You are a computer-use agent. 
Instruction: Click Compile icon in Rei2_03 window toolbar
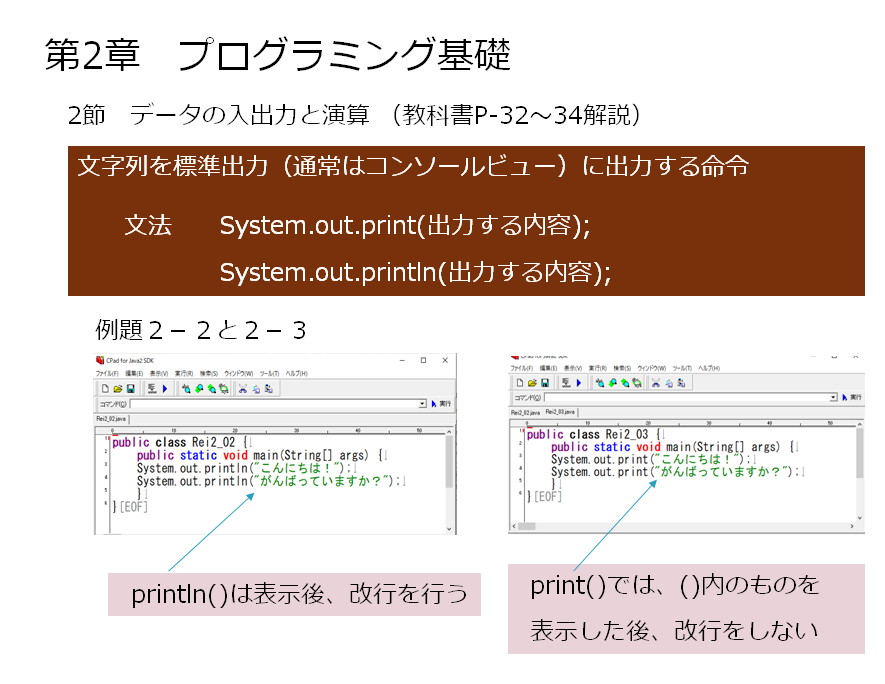coord(566,383)
